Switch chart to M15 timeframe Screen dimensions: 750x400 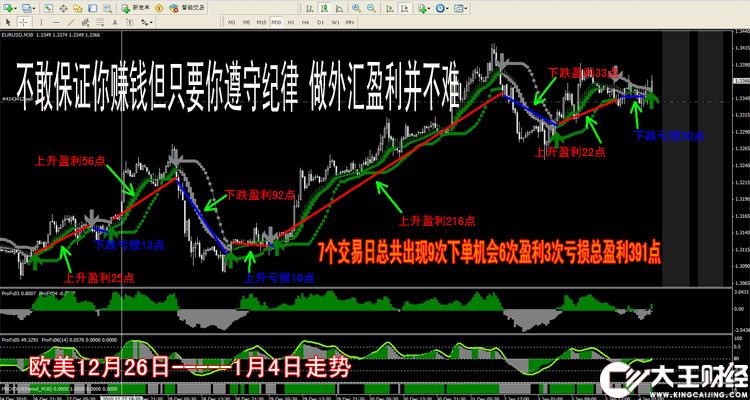262,22
